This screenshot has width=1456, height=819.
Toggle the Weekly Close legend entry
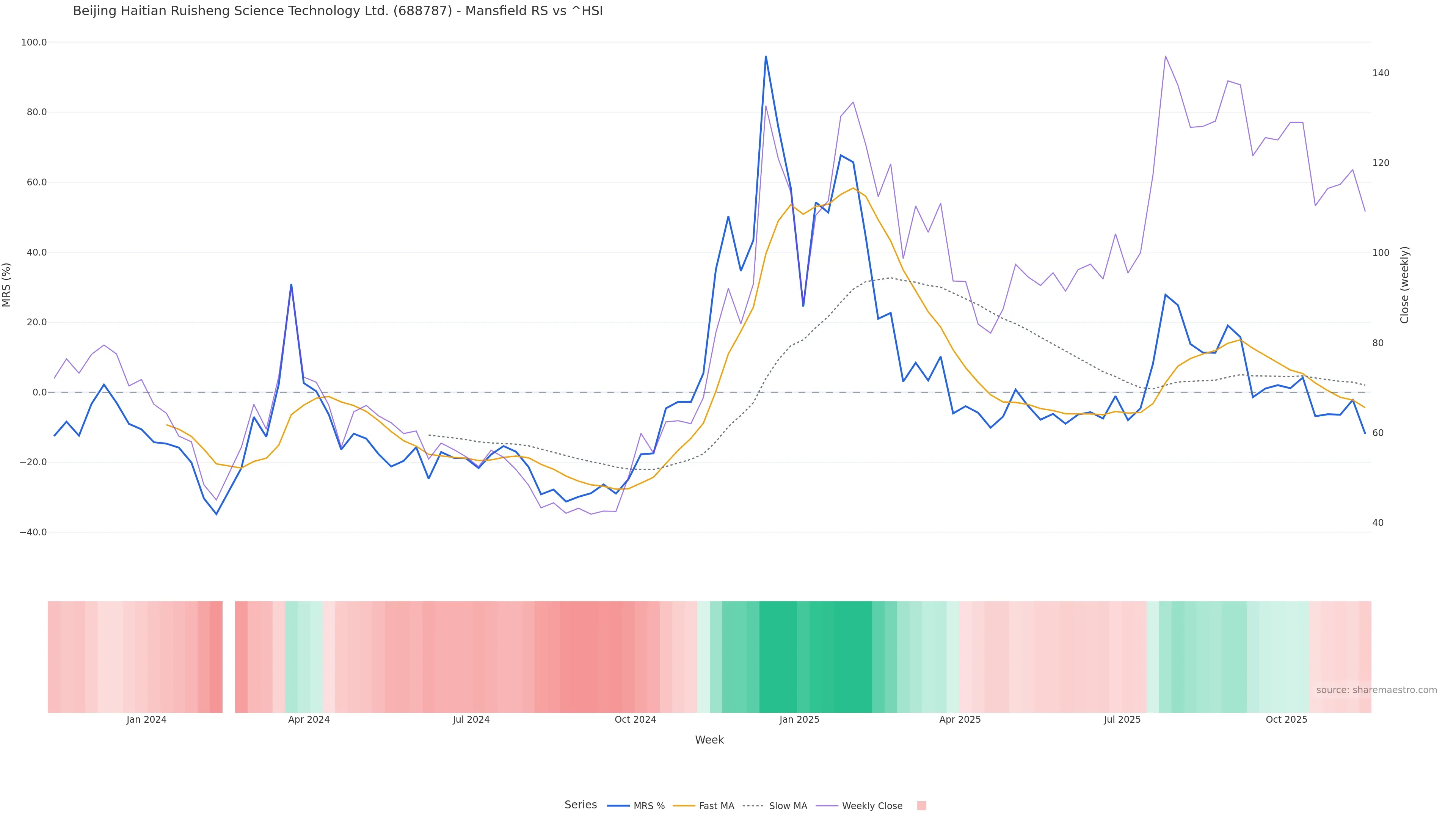tap(872, 806)
